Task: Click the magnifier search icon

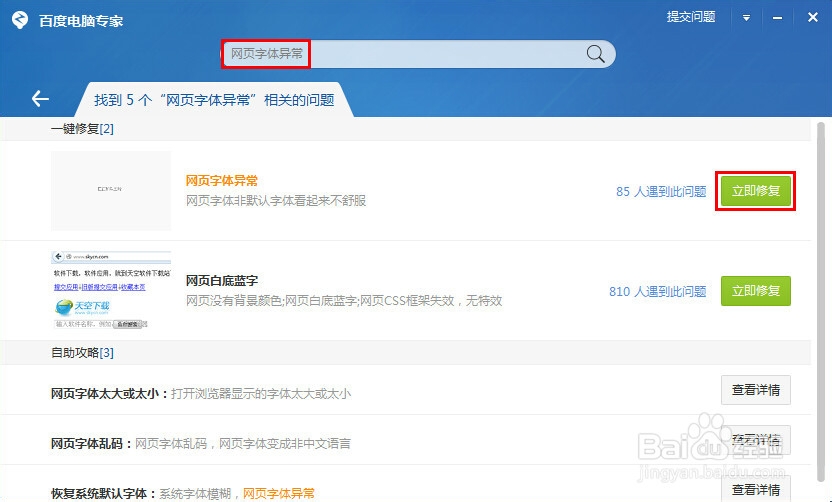Action: point(595,54)
